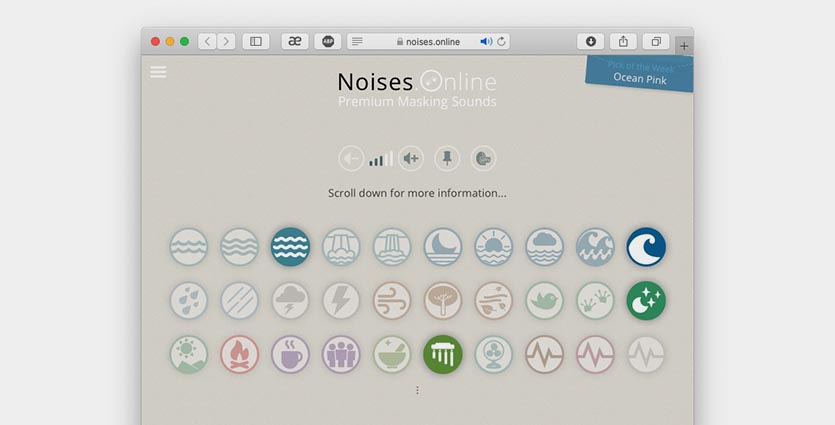The width and height of the screenshot is (835, 425).
Task: Play the singing bowl sound
Action: (x=392, y=354)
